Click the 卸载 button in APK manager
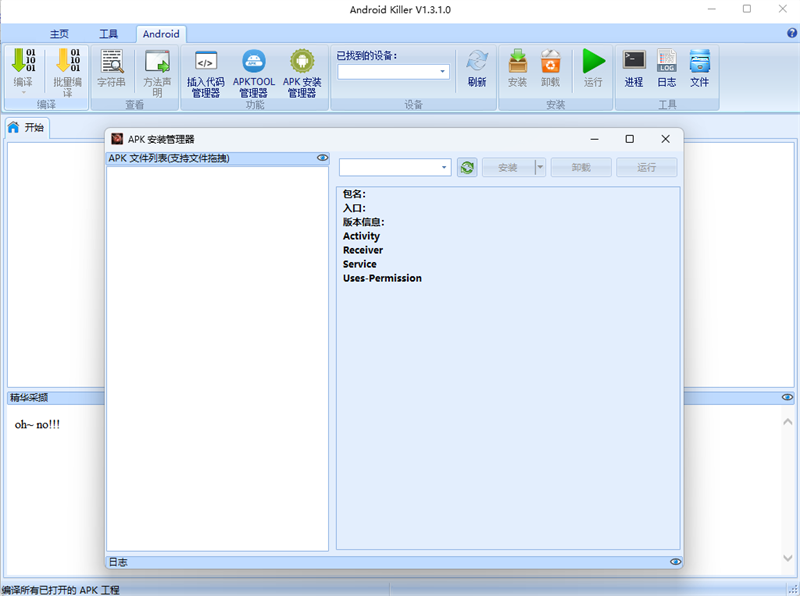The width and height of the screenshot is (800, 596). 581,167
